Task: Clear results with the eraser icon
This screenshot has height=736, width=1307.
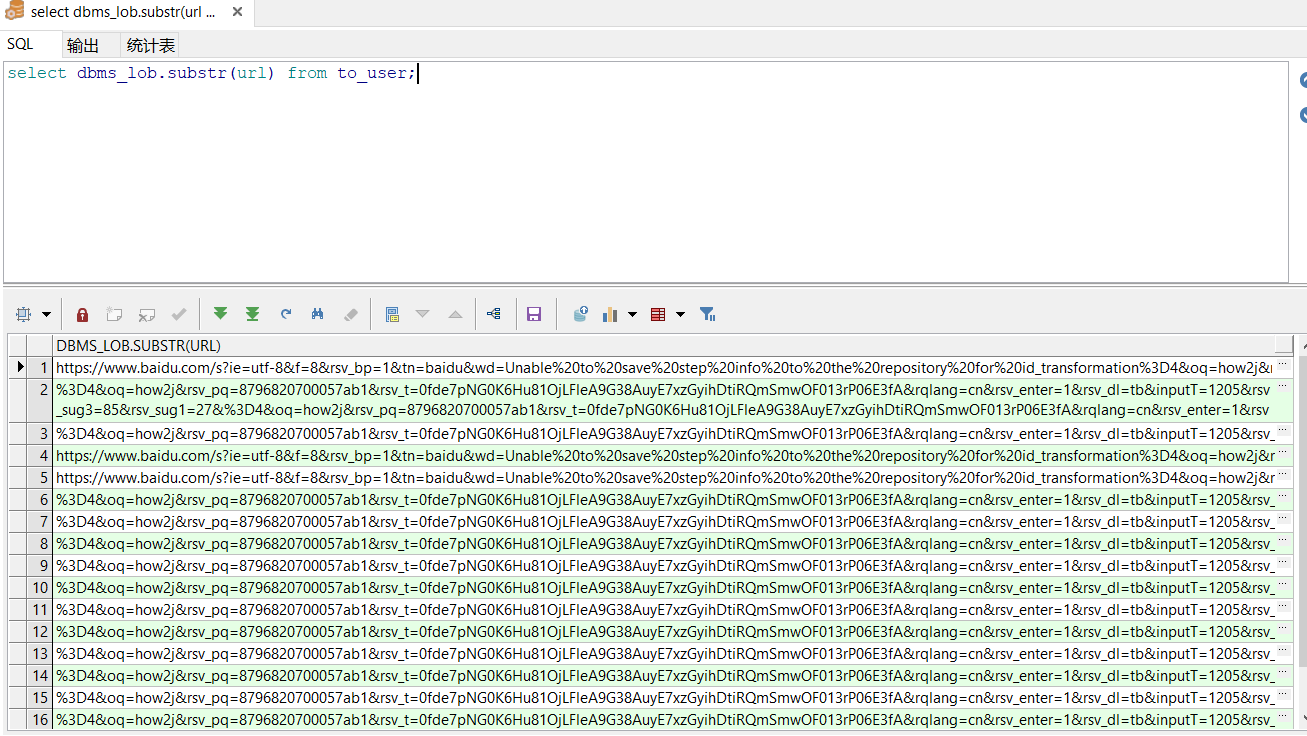Action: click(350, 314)
